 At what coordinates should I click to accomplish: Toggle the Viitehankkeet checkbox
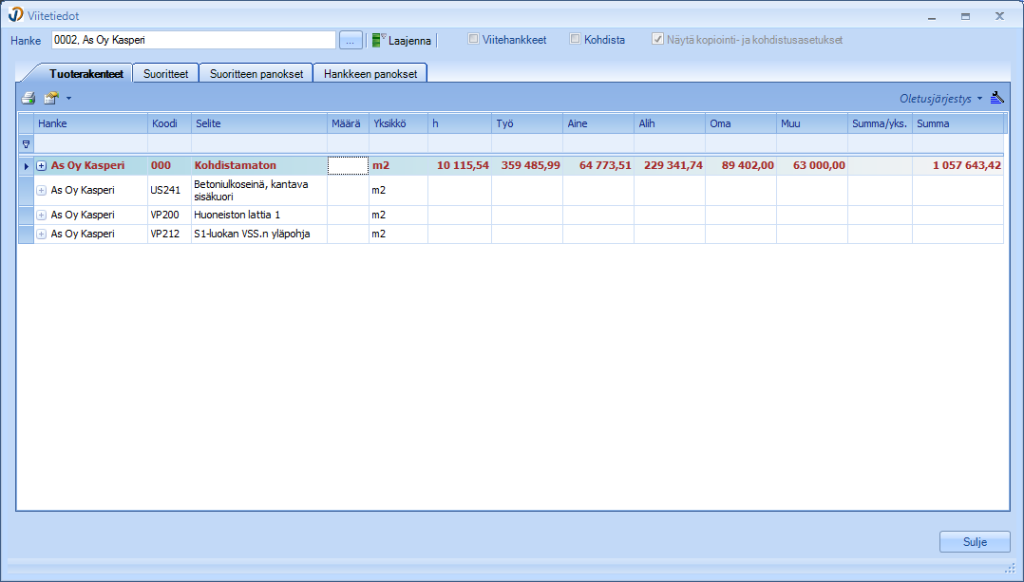(x=474, y=40)
